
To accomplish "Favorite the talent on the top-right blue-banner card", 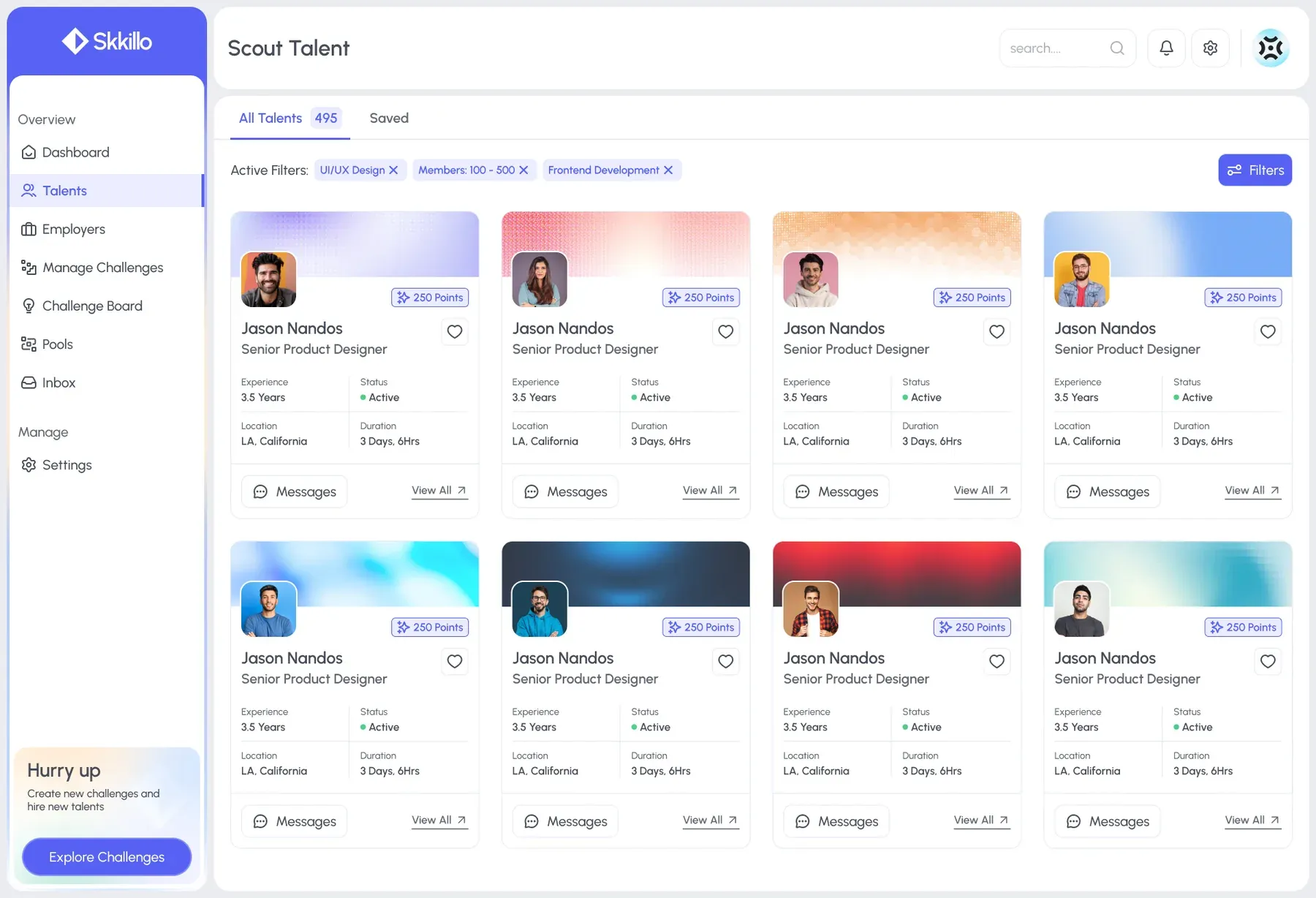I will click(x=1268, y=332).
